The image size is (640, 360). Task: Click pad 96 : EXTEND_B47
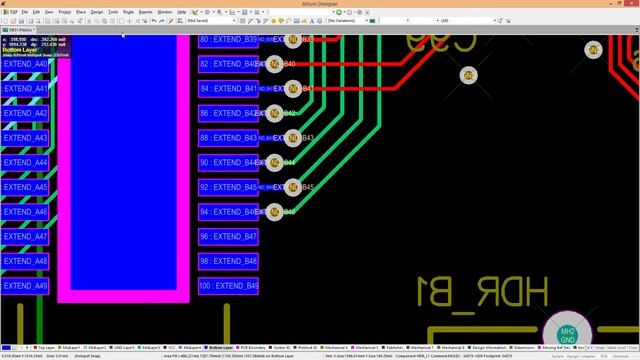228,237
